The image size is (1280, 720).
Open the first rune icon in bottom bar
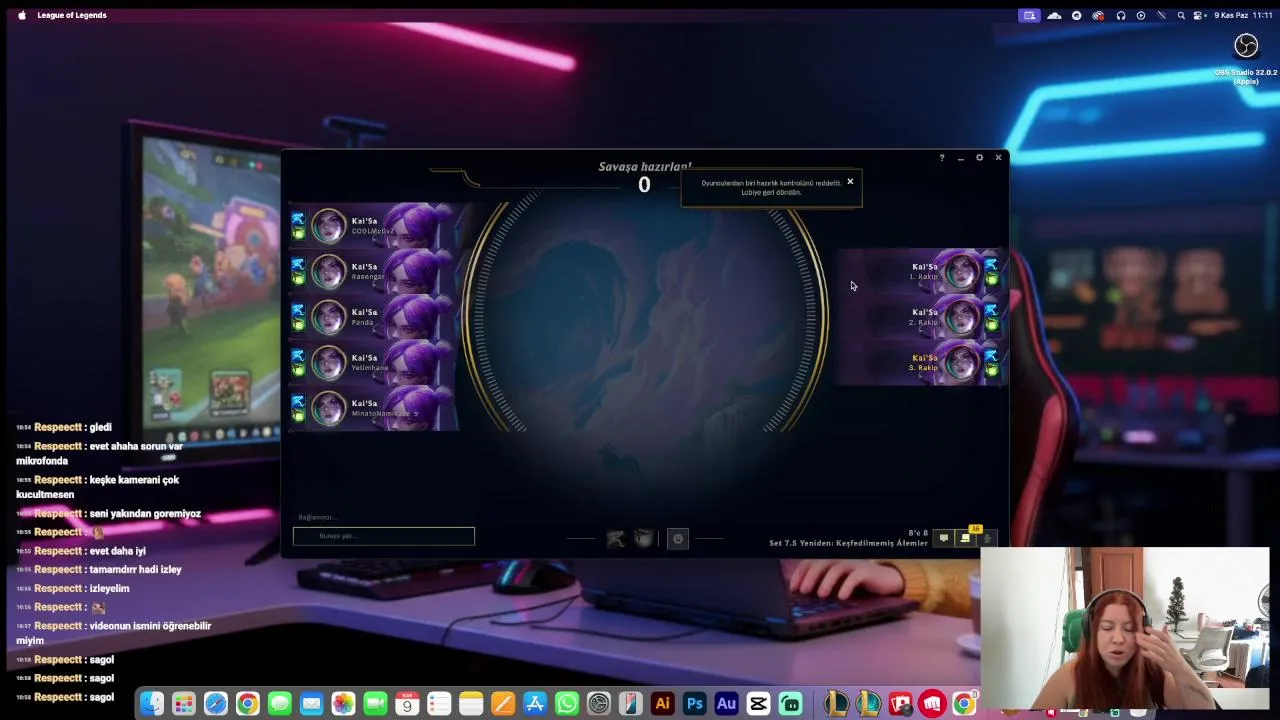pos(616,539)
